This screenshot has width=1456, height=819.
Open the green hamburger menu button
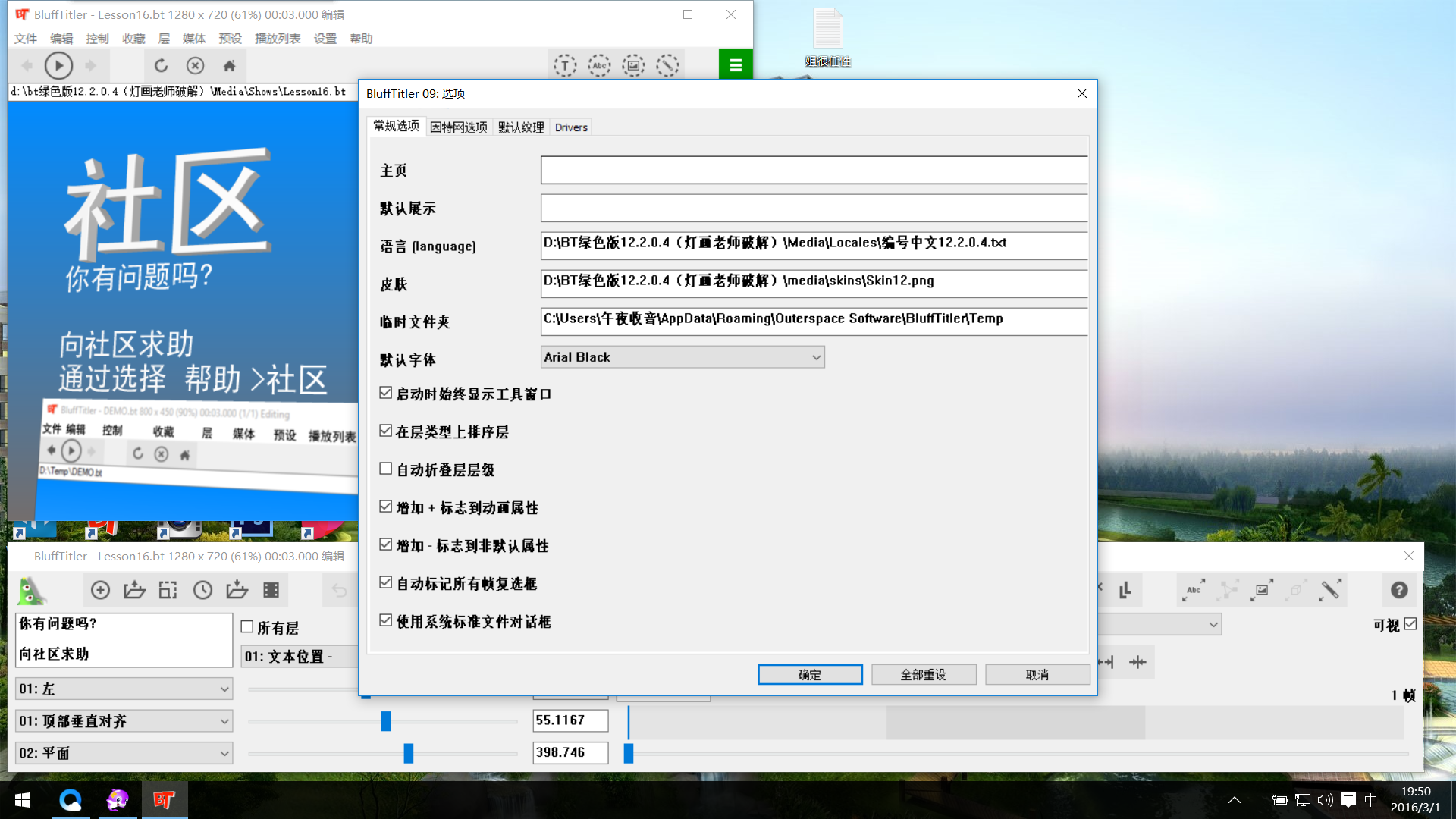736,65
